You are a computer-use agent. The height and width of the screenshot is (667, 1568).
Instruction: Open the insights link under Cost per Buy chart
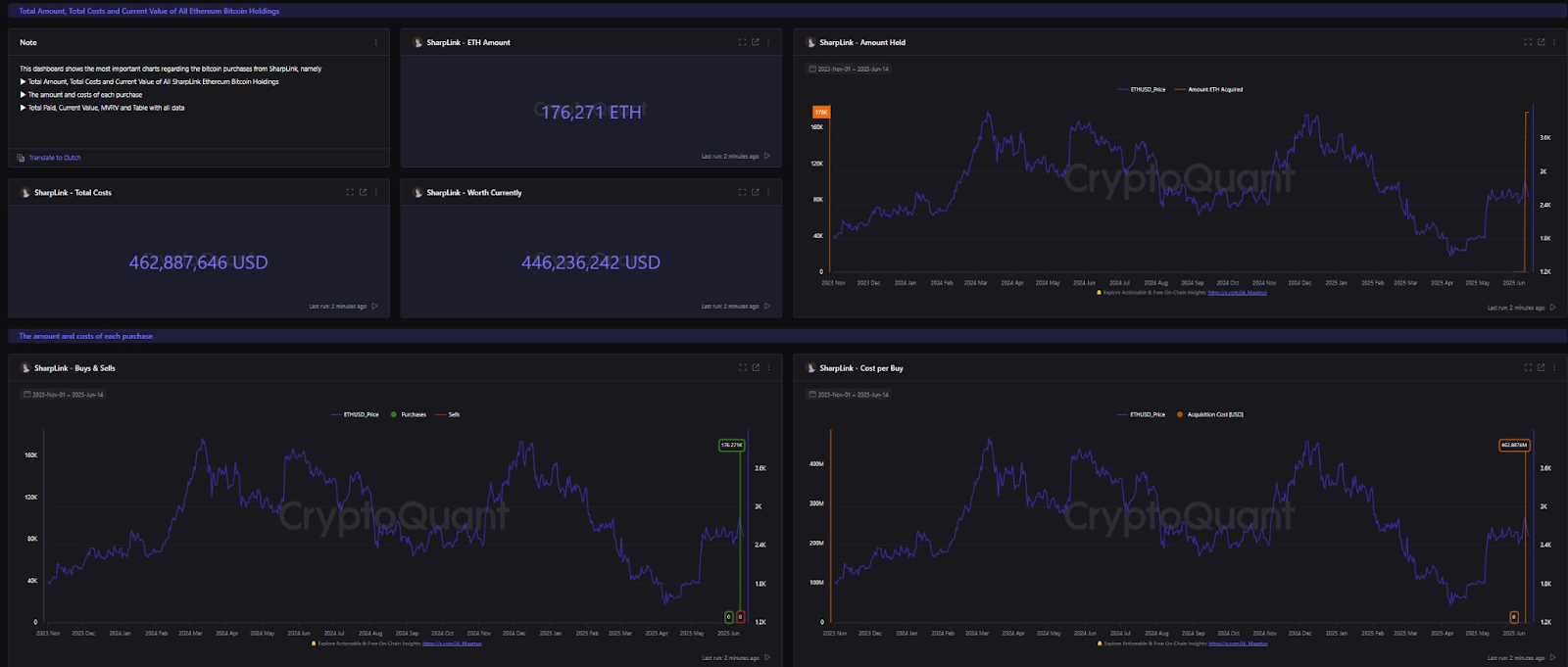(1238, 643)
